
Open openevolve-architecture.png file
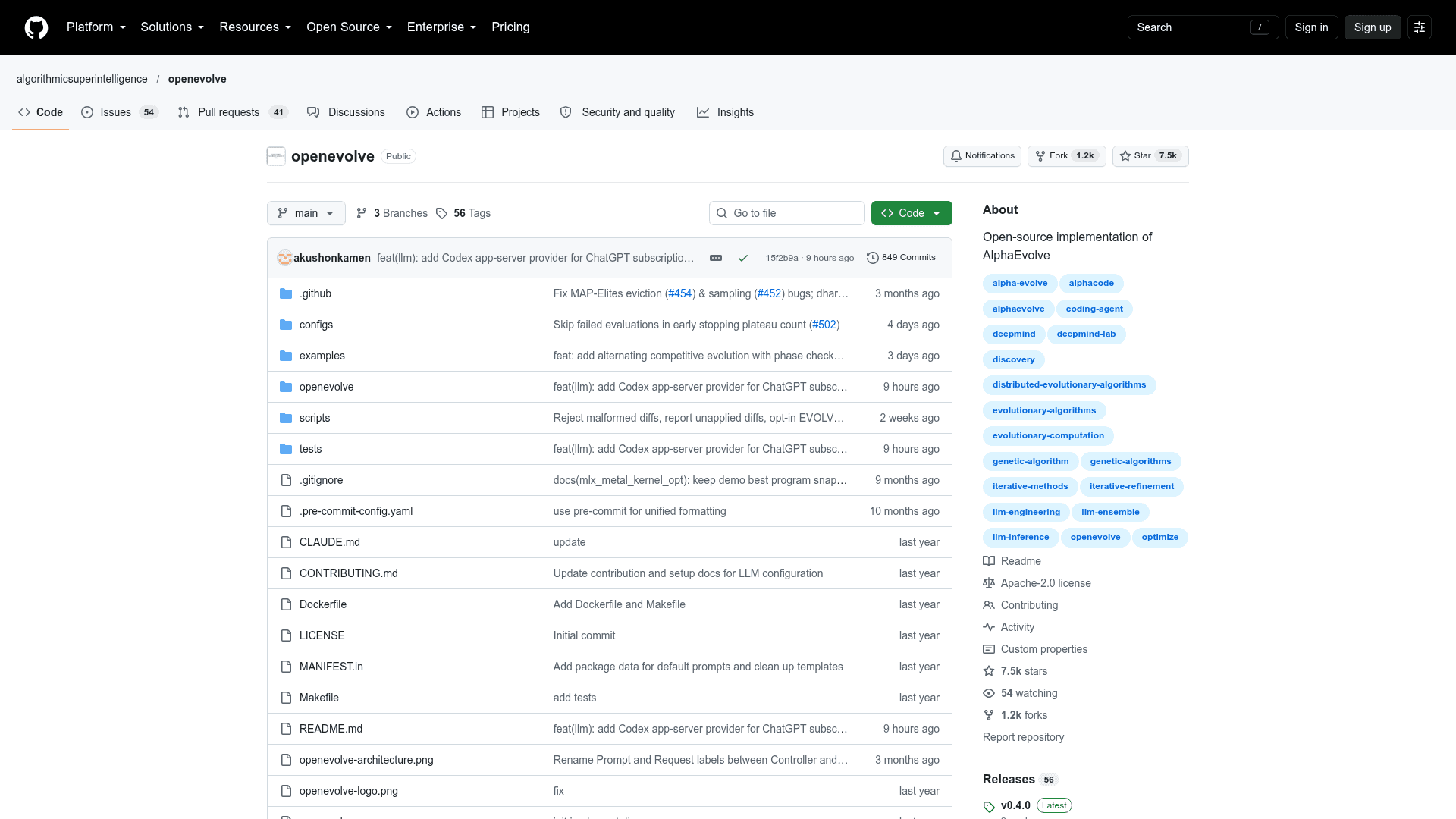[366, 760]
